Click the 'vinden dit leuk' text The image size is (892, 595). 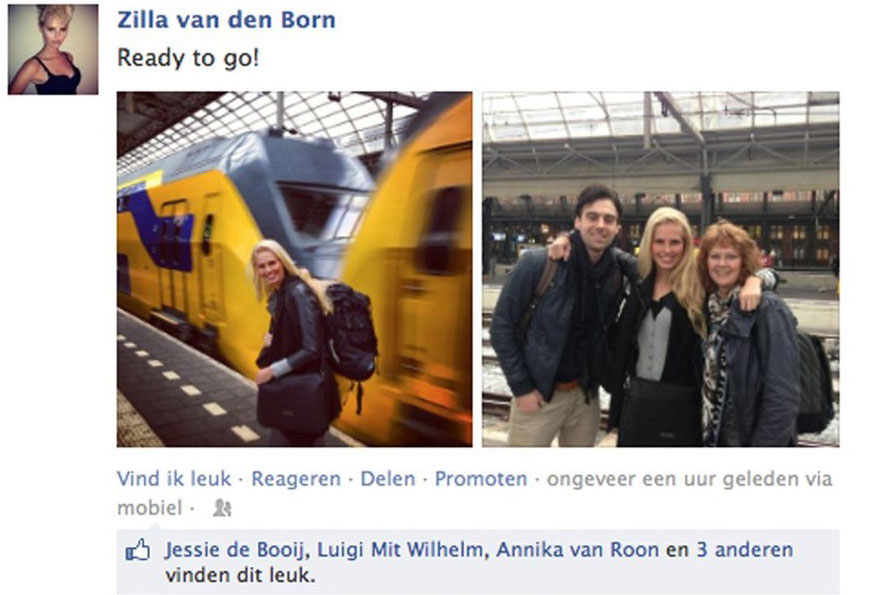tap(239, 575)
